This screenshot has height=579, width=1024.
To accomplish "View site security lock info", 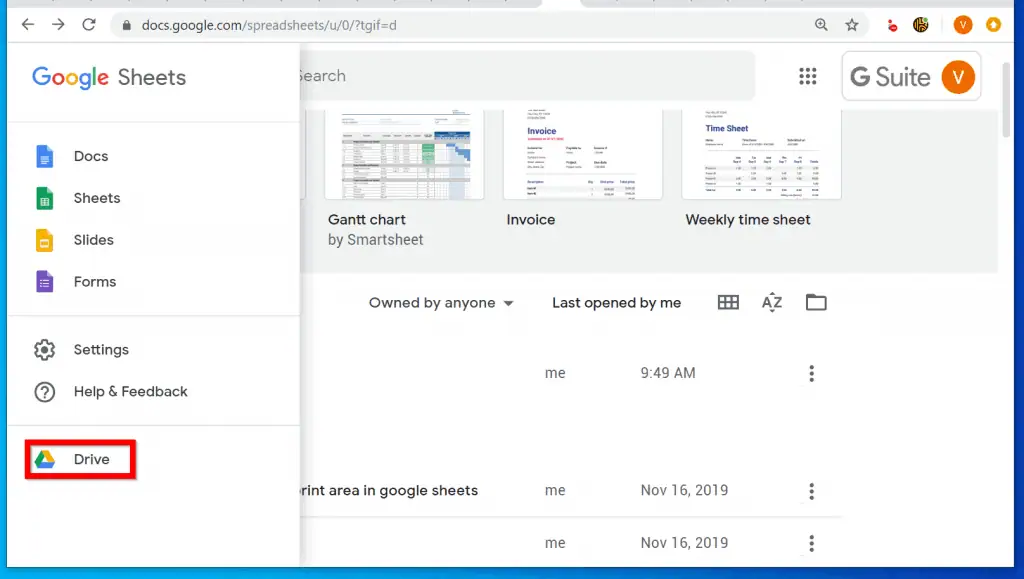I will coord(127,25).
